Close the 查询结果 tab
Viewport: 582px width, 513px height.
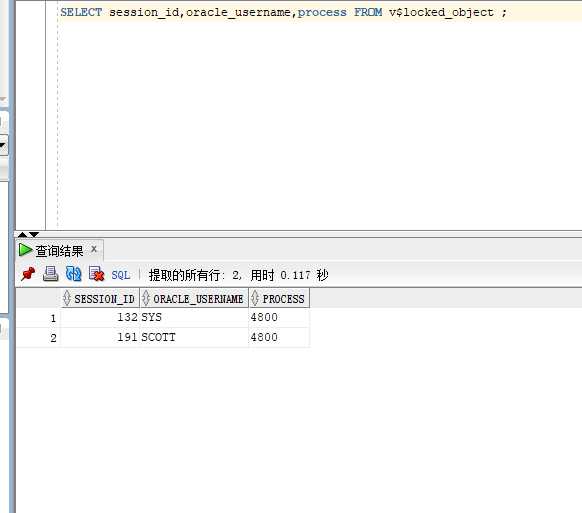(x=94, y=249)
